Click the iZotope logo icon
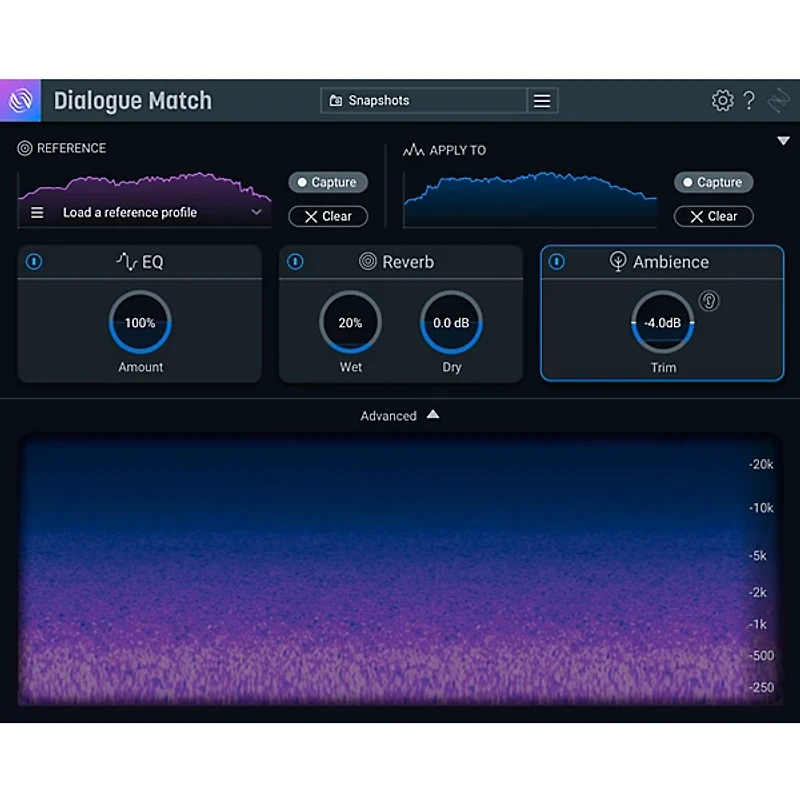Screen dimensions: 800x801 click(20, 100)
